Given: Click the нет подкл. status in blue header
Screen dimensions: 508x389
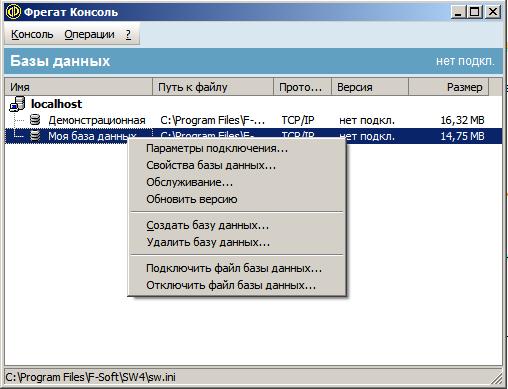Looking at the screenshot, I should 465,61.
